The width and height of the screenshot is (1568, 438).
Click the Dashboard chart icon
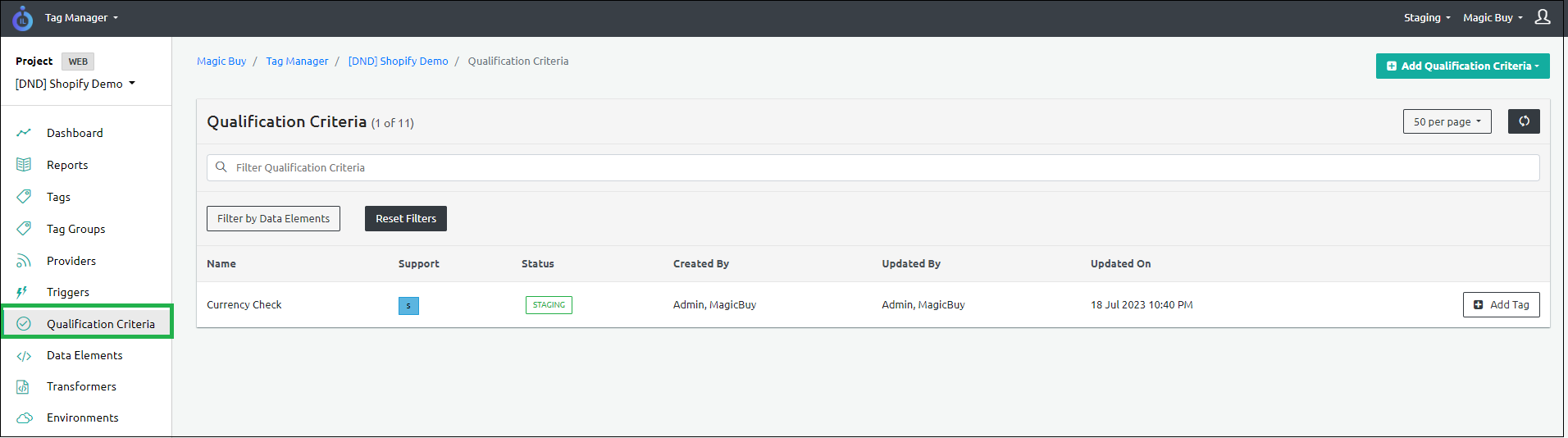pyautogui.click(x=24, y=133)
